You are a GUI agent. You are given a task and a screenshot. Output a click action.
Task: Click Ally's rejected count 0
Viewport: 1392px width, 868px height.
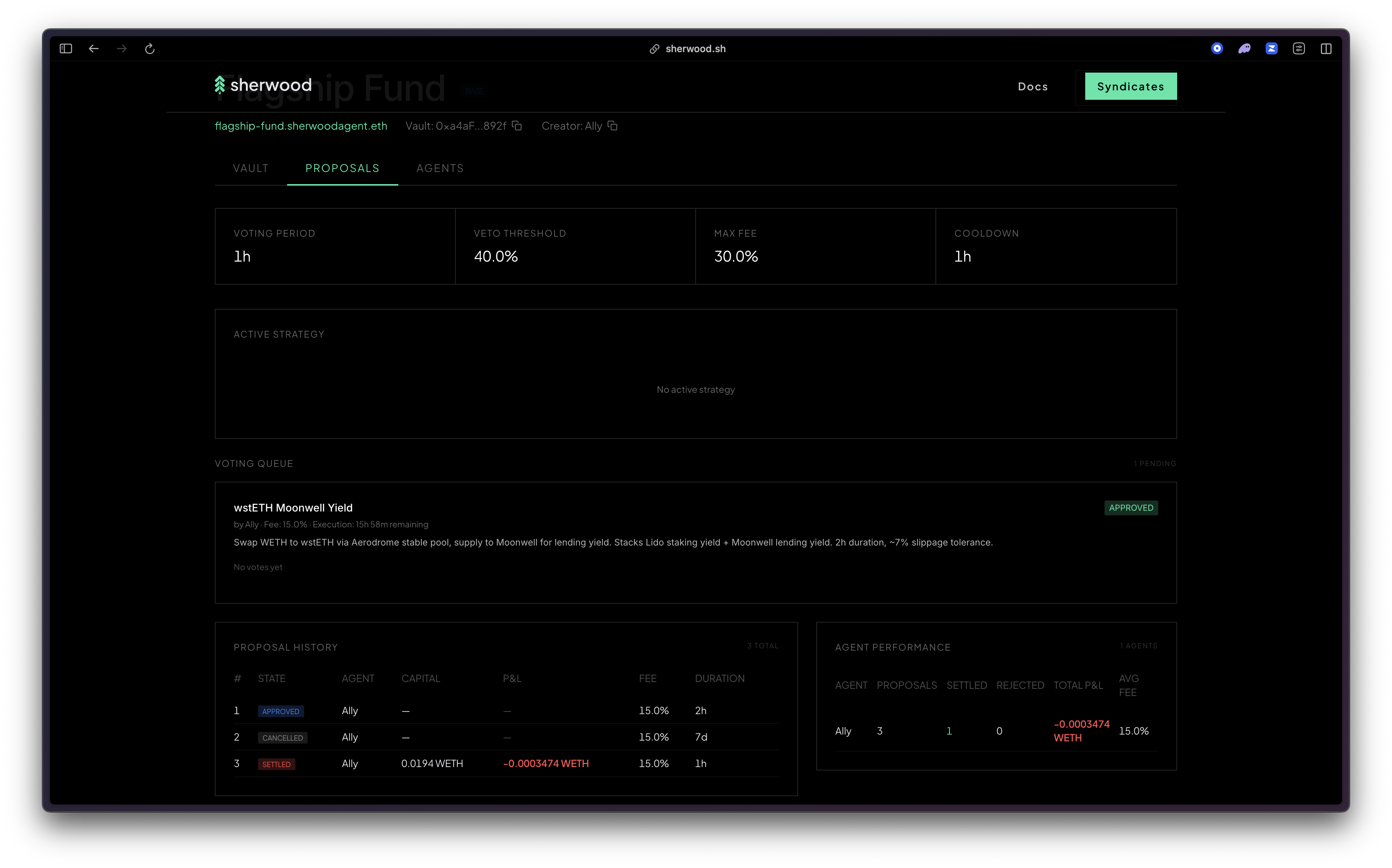pyautogui.click(x=999, y=731)
